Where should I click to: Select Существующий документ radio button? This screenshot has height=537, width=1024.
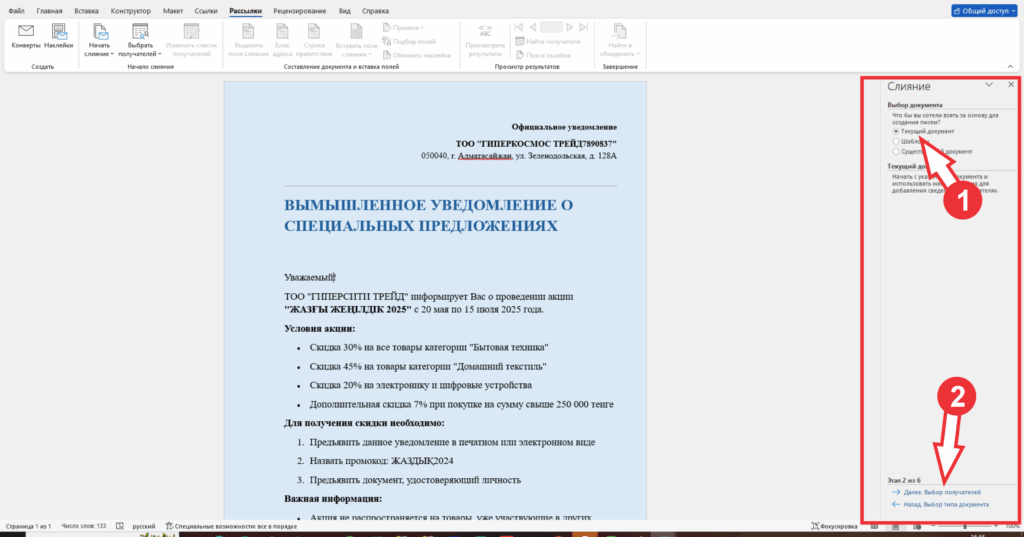pyautogui.click(x=896, y=152)
